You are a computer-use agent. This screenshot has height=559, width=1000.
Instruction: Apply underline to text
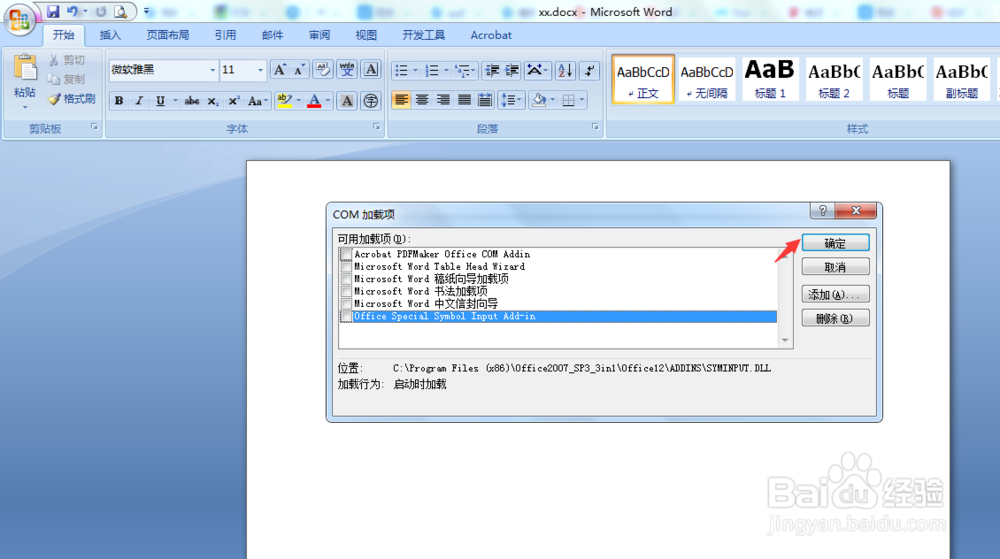[x=160, y=101]
